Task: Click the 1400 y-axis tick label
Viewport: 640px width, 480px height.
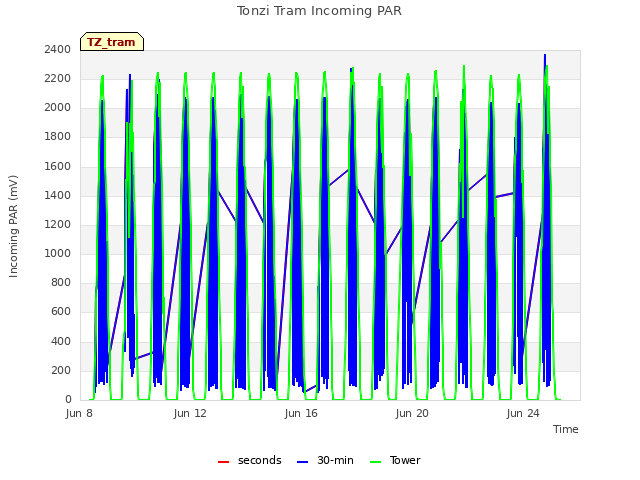Action: pos(58,195)
